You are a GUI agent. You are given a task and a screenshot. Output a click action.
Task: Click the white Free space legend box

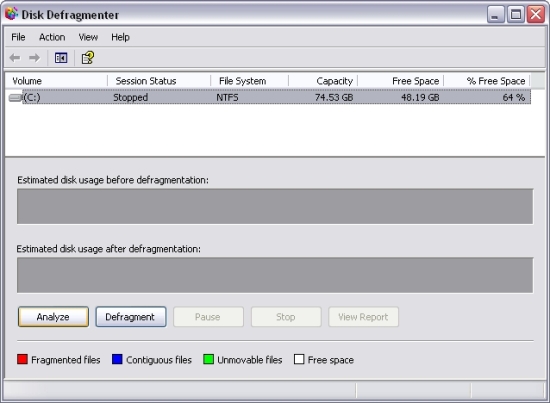299,359
